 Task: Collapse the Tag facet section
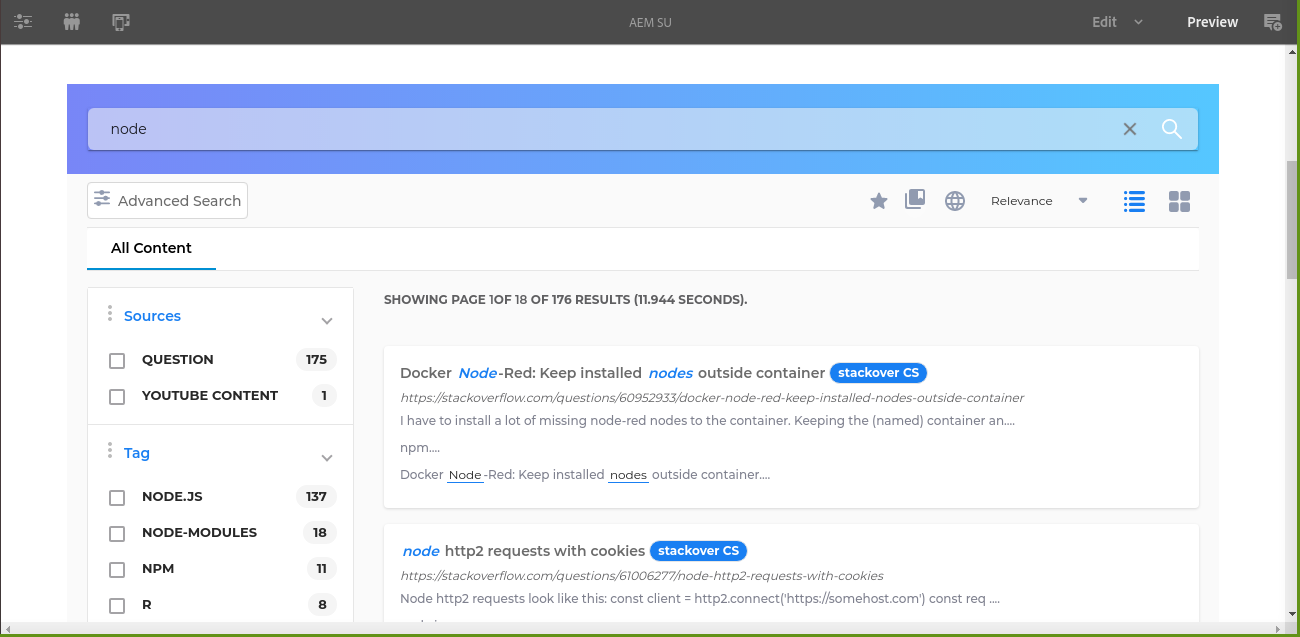[x=326, y=458]
